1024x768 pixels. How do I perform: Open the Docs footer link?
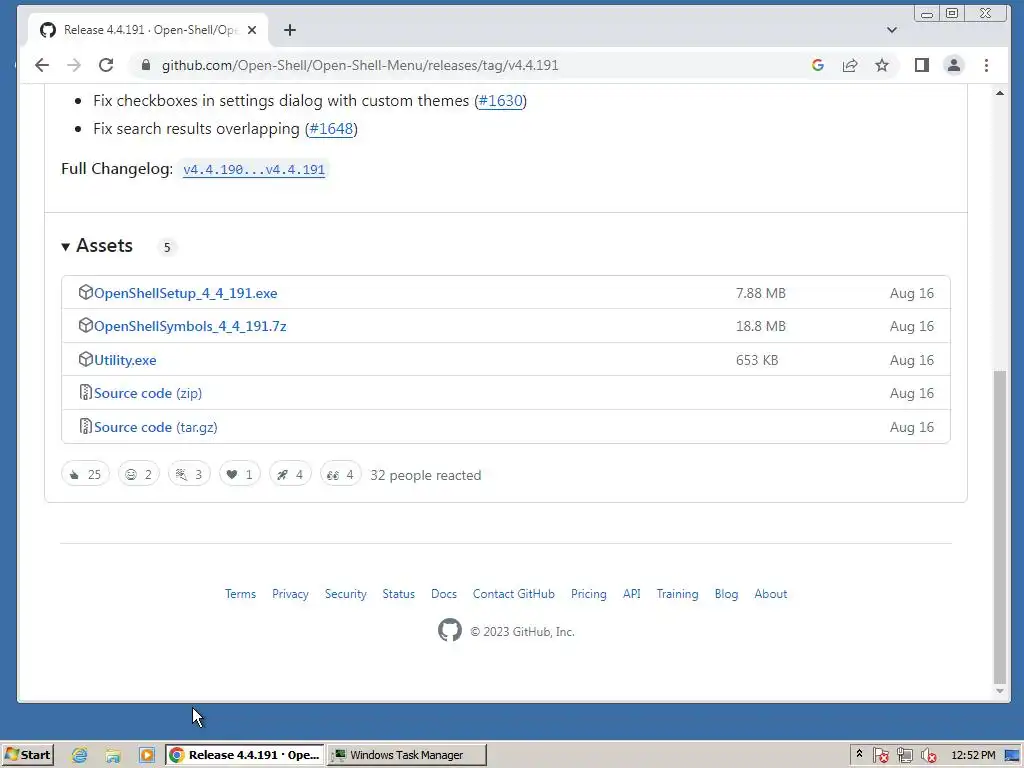[443, 594]
